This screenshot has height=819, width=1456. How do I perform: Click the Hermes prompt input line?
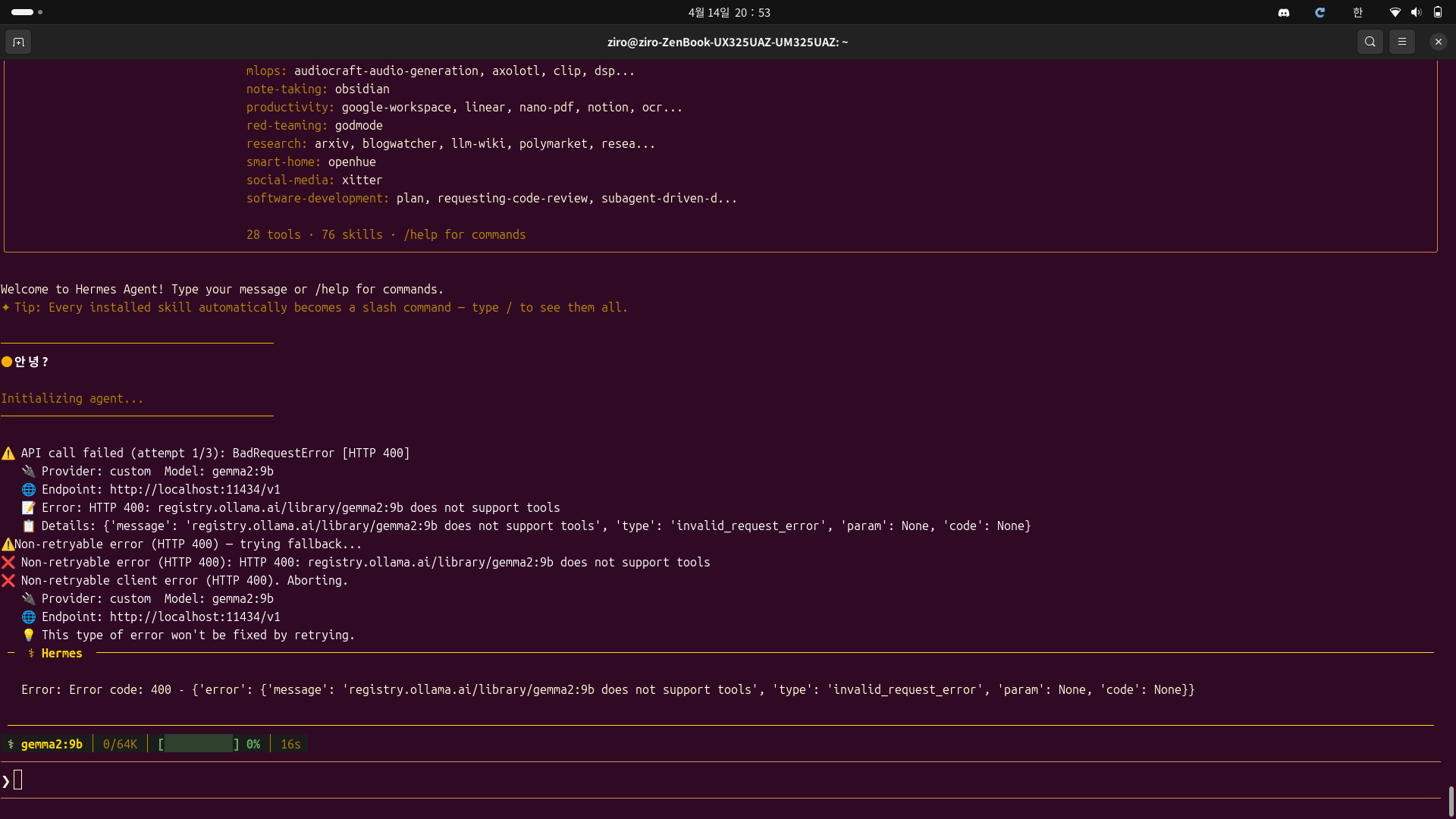click(720, 780)
